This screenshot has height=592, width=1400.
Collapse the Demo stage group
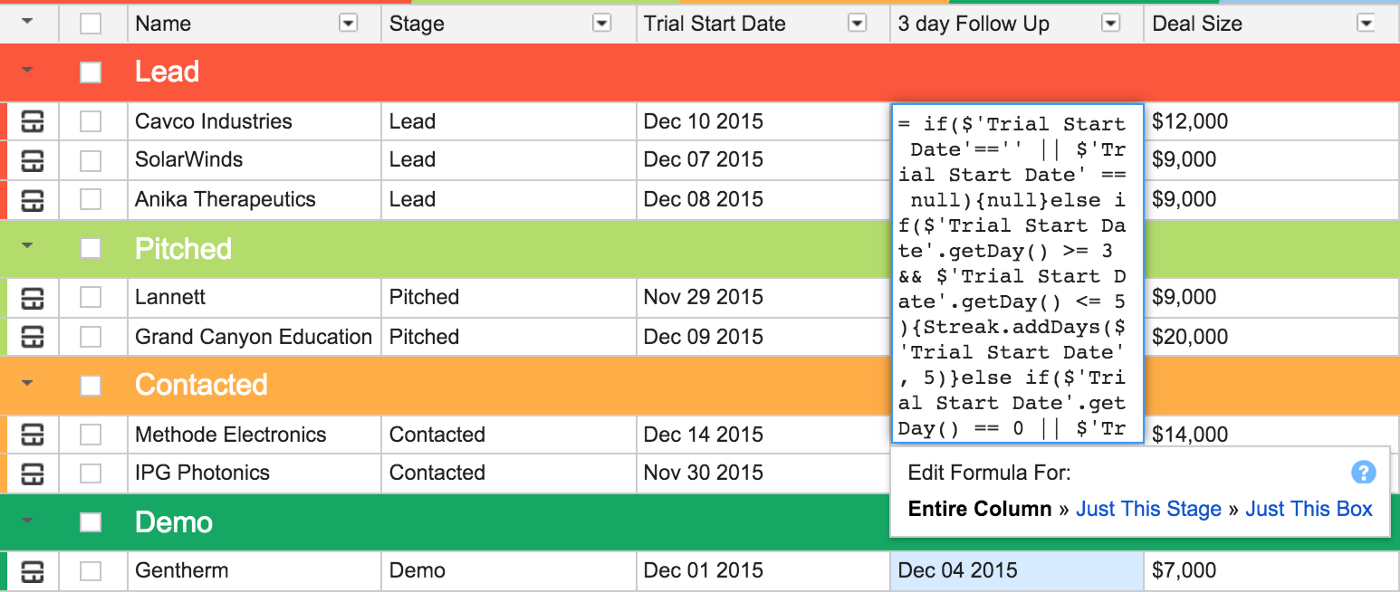[28, 521]
